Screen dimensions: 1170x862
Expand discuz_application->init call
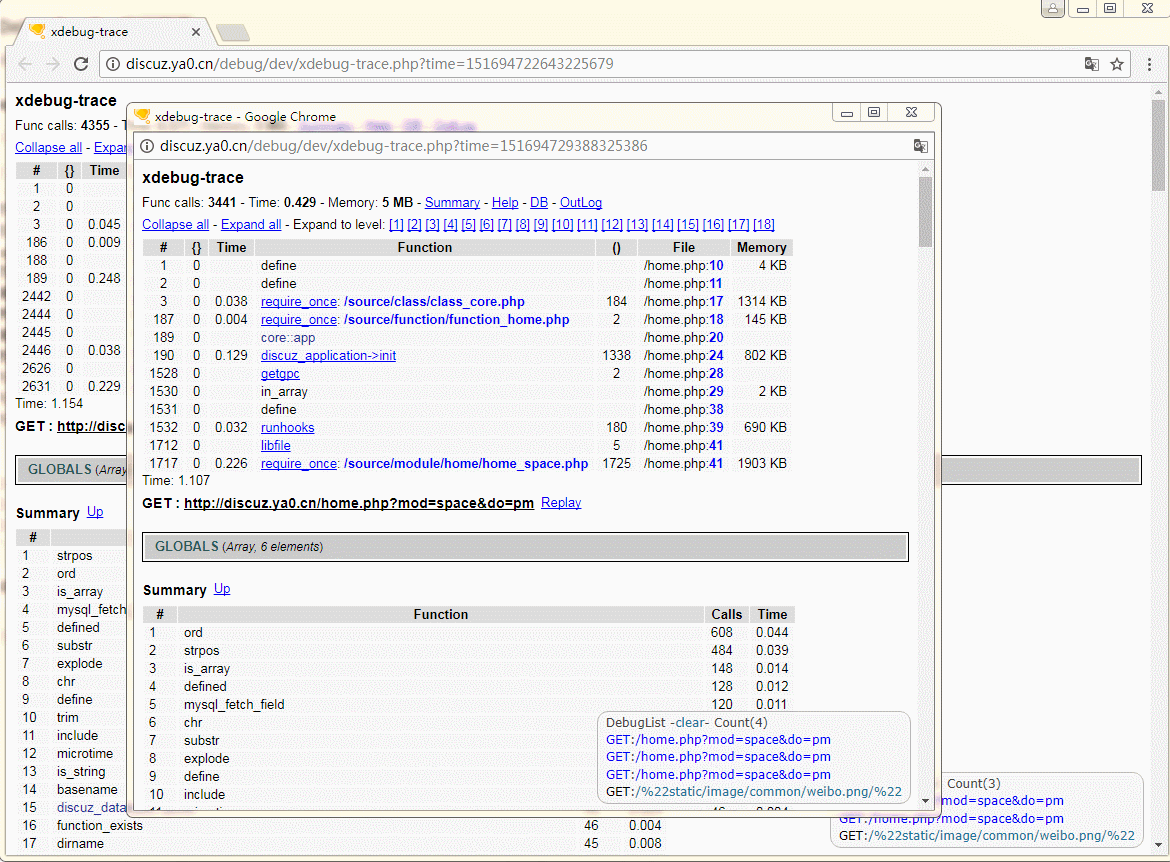[328, 356]
